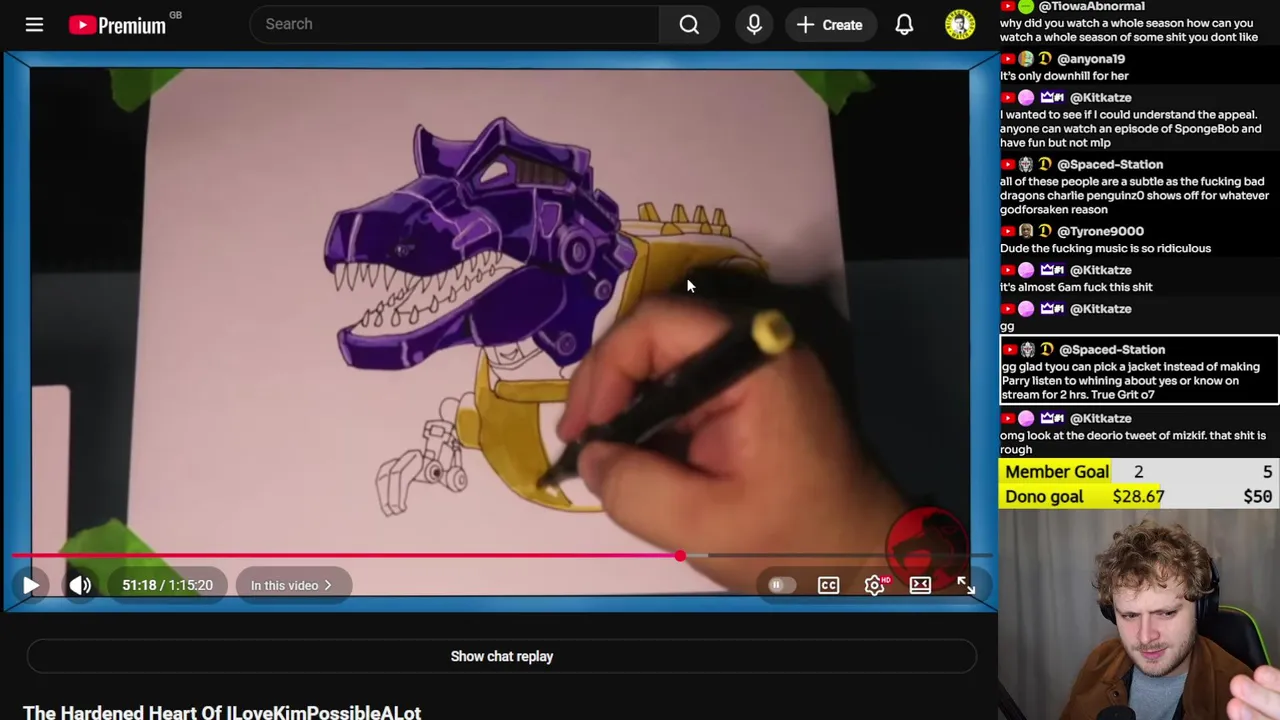Click message "it's only downhill for her"

click(1064, 76)
